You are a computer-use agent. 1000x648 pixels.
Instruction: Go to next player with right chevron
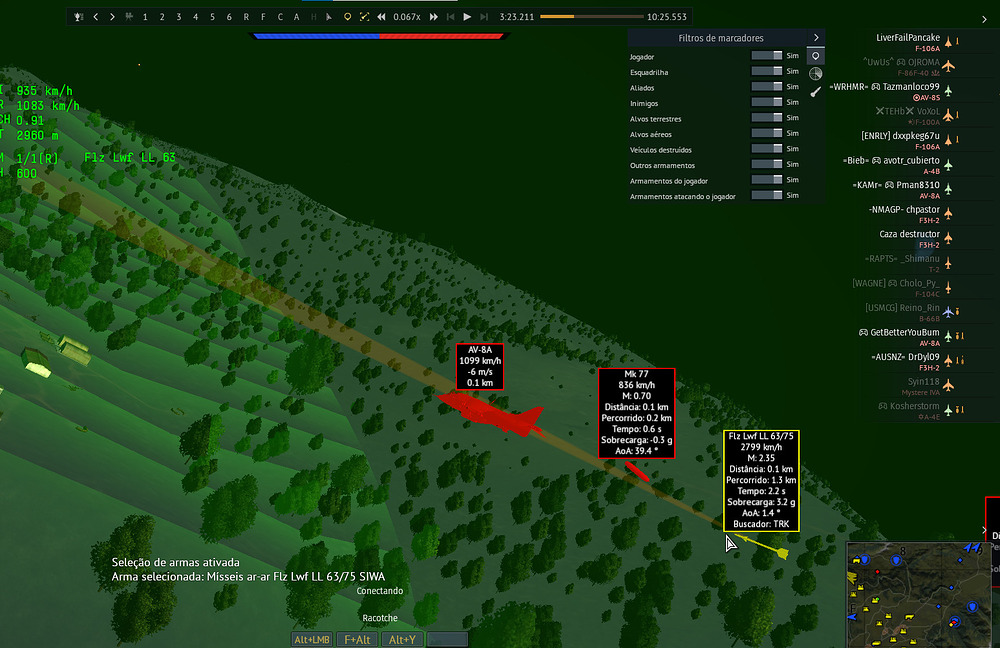tap(112, 17)
